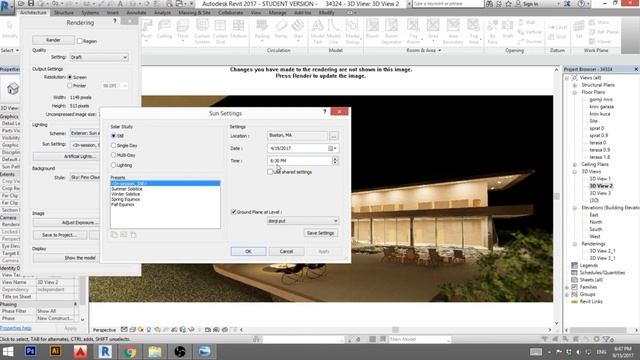Viewport: 640px width, 360px height.
Task: Enable the Region checkbox in Rendering
Action: tap(80, 41)
